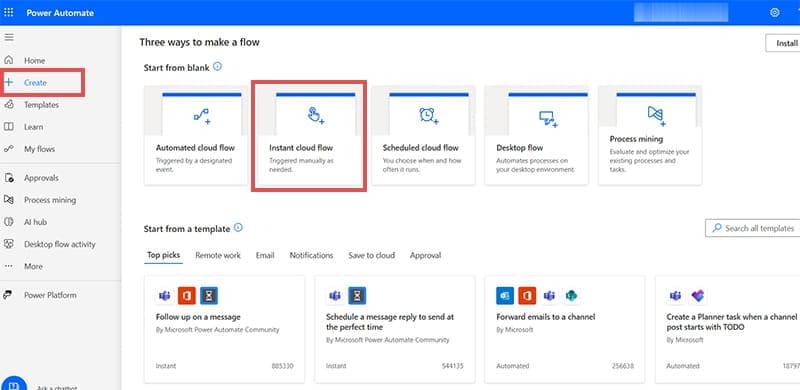Click the 256638 usage count
800x390 pixels.
coord(623,366)
